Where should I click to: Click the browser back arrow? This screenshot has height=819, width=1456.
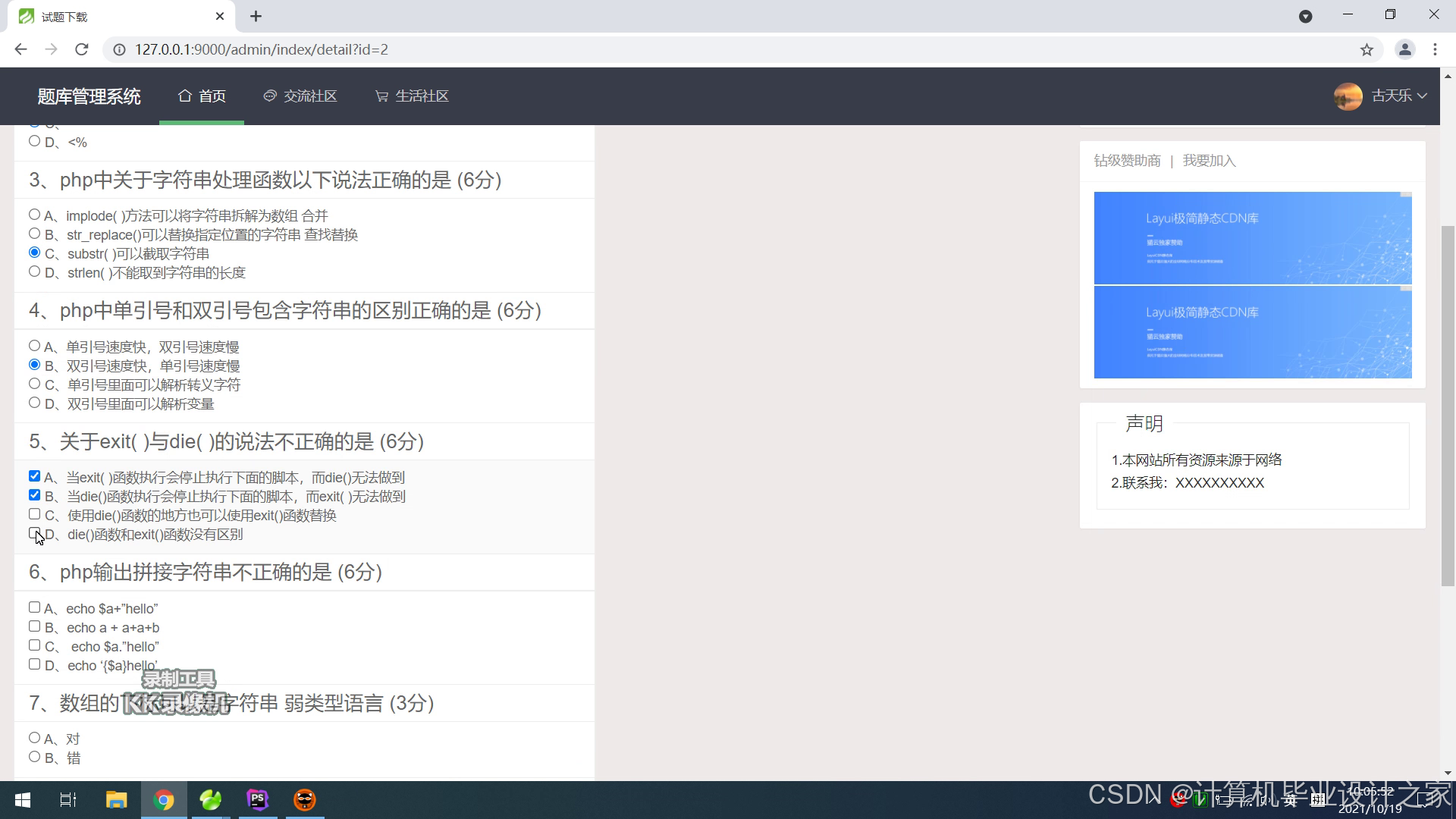(20, 49)
